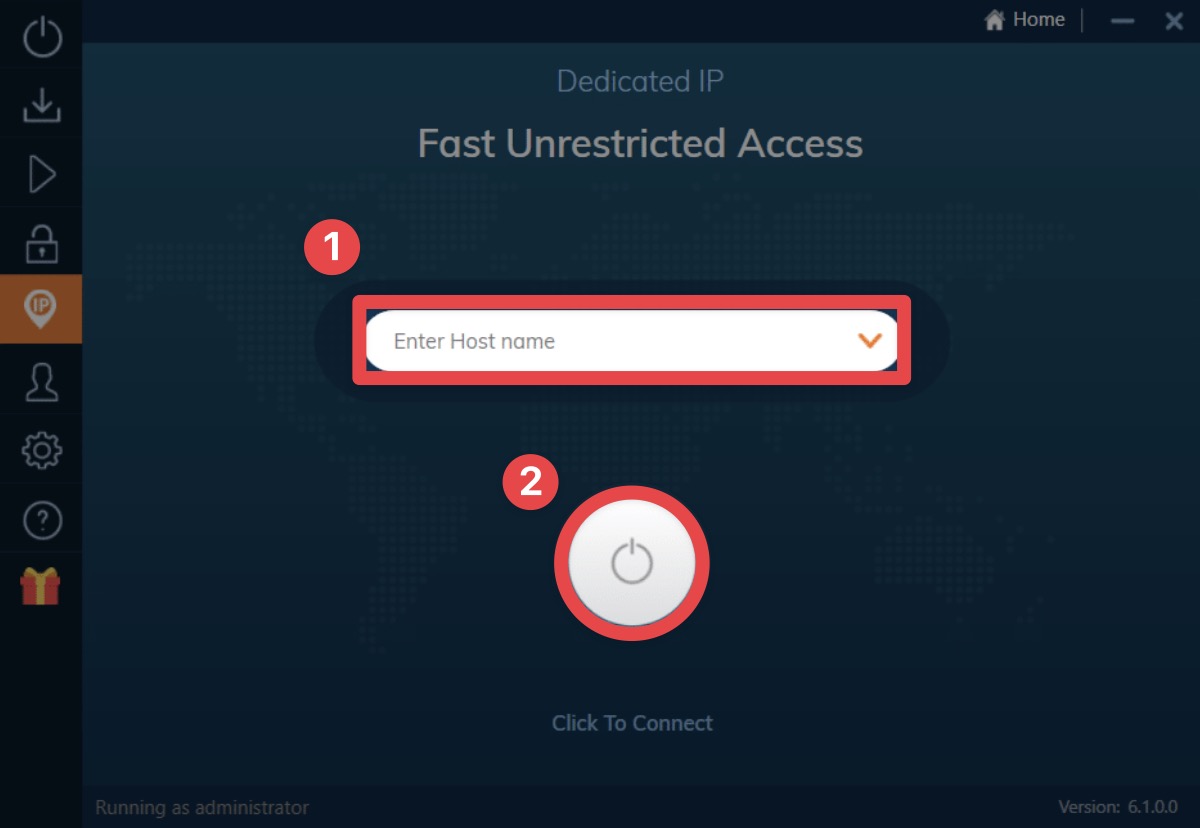This screenshot has height=828, width=1200.
Task: Click the Dedicated IP heading text
Action: 640,81
